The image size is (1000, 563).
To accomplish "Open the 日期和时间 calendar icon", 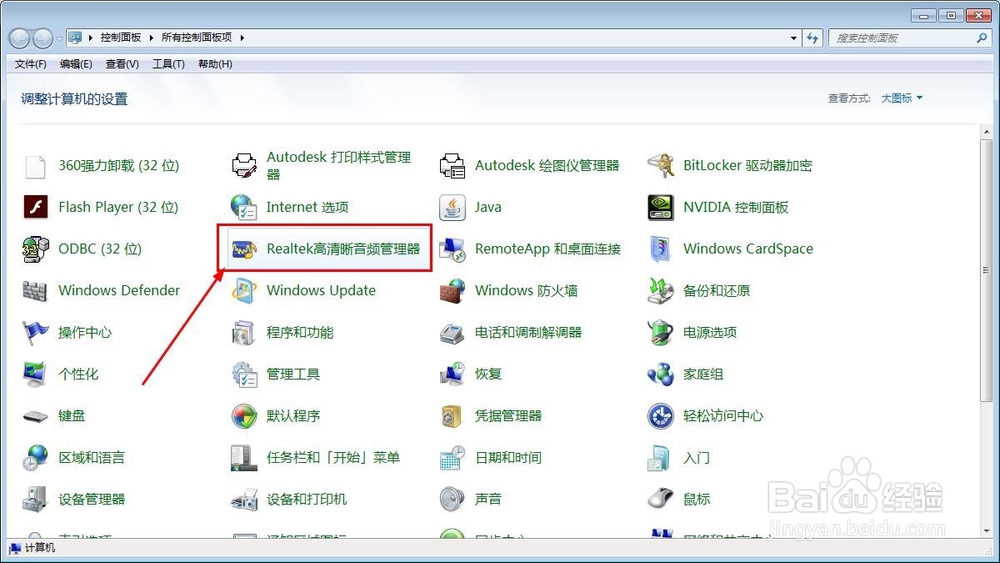I will (452, 458).
